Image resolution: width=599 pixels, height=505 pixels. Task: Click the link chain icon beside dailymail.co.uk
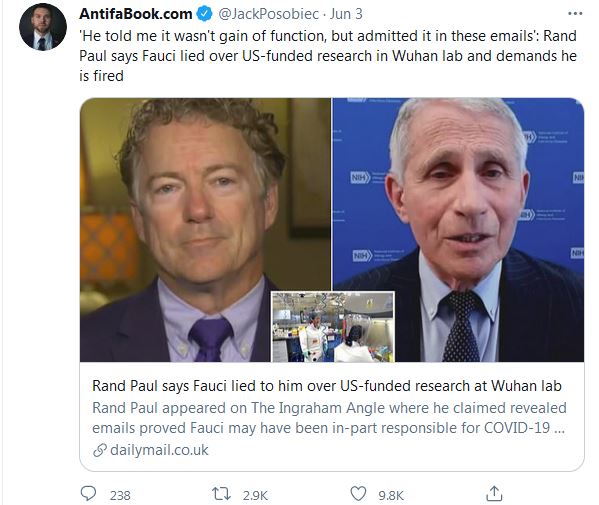pyautogui.click(x=100, y=450)
